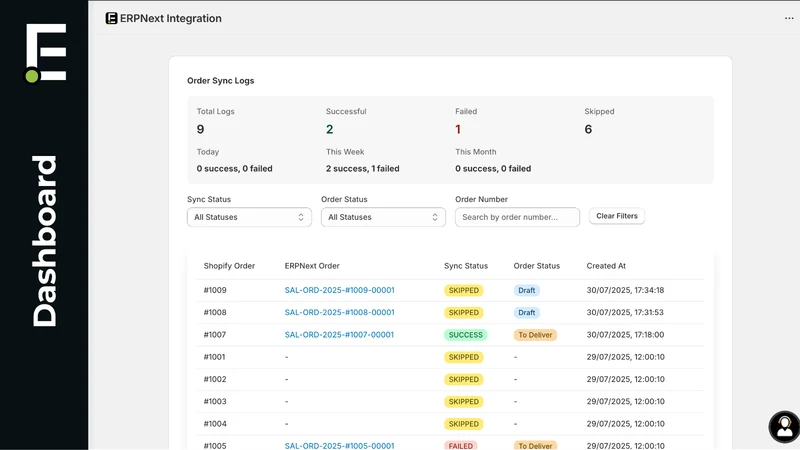Click the sidebar logo above Dashboard
This screenshot has width=800, height=450.
(x=46, y=53)
